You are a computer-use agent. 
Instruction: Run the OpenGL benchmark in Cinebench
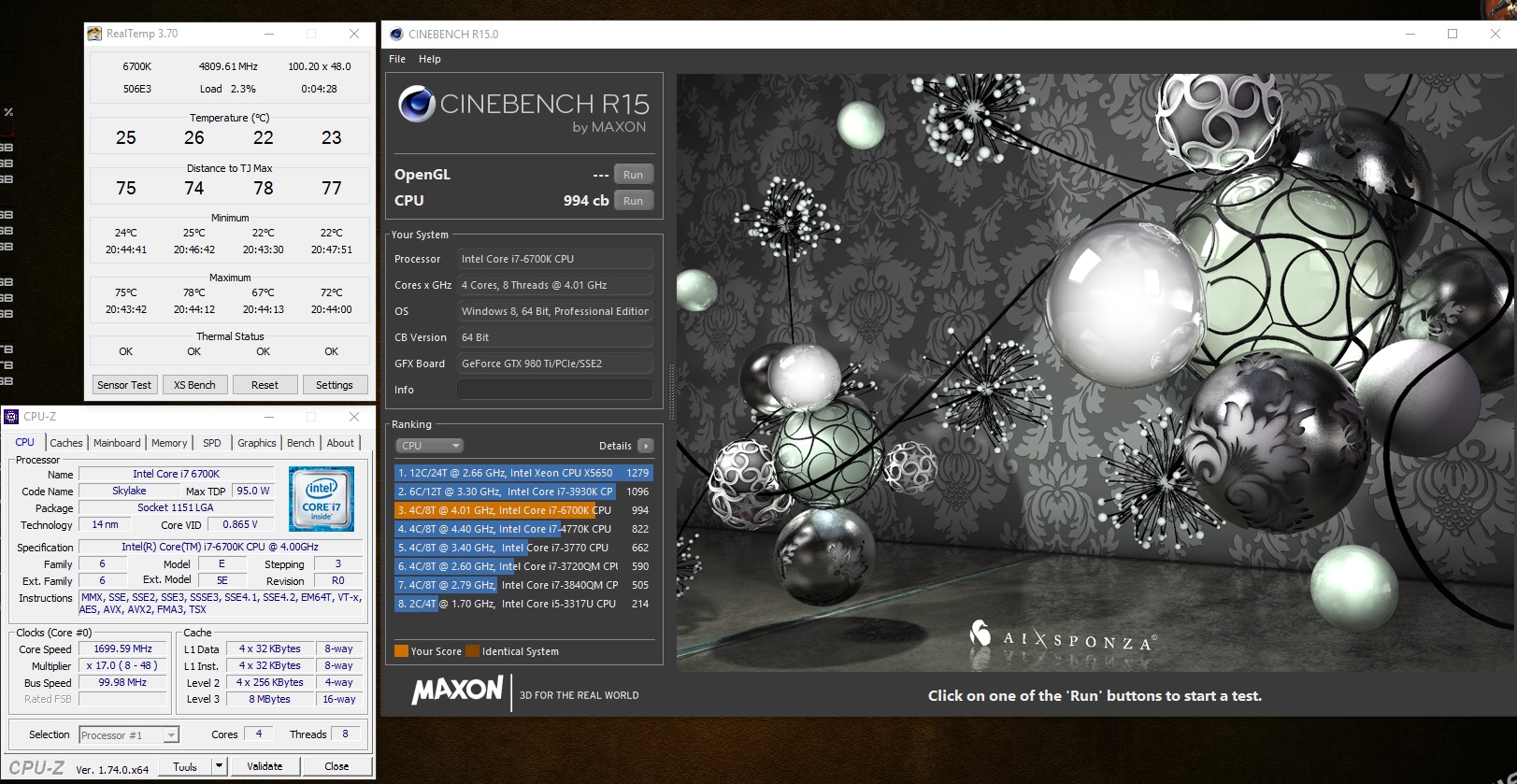pyautogui.click(x=634, y=175)
